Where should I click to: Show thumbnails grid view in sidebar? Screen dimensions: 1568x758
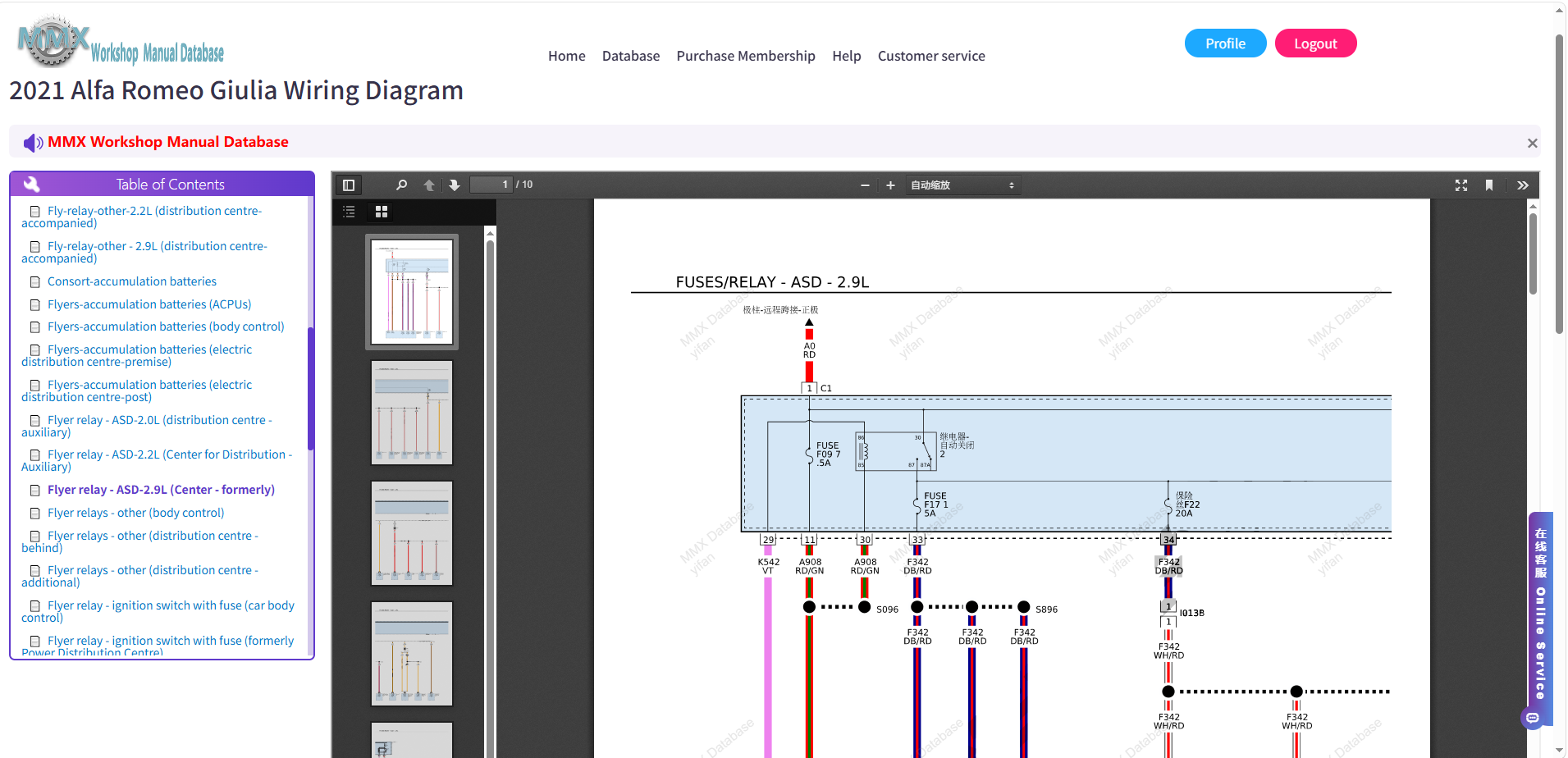coord(382,212)
